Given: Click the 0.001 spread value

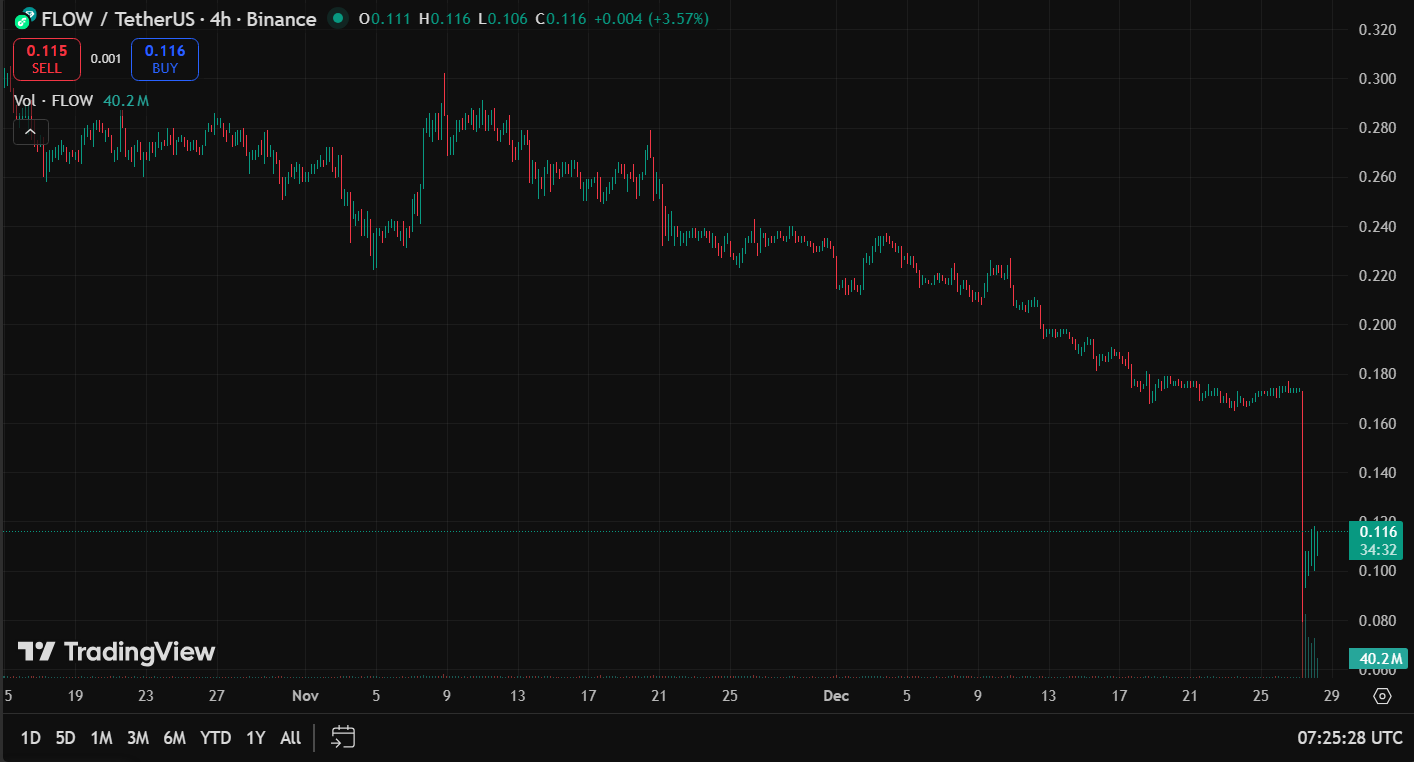Looking at the screenshot, I should 106,59.
